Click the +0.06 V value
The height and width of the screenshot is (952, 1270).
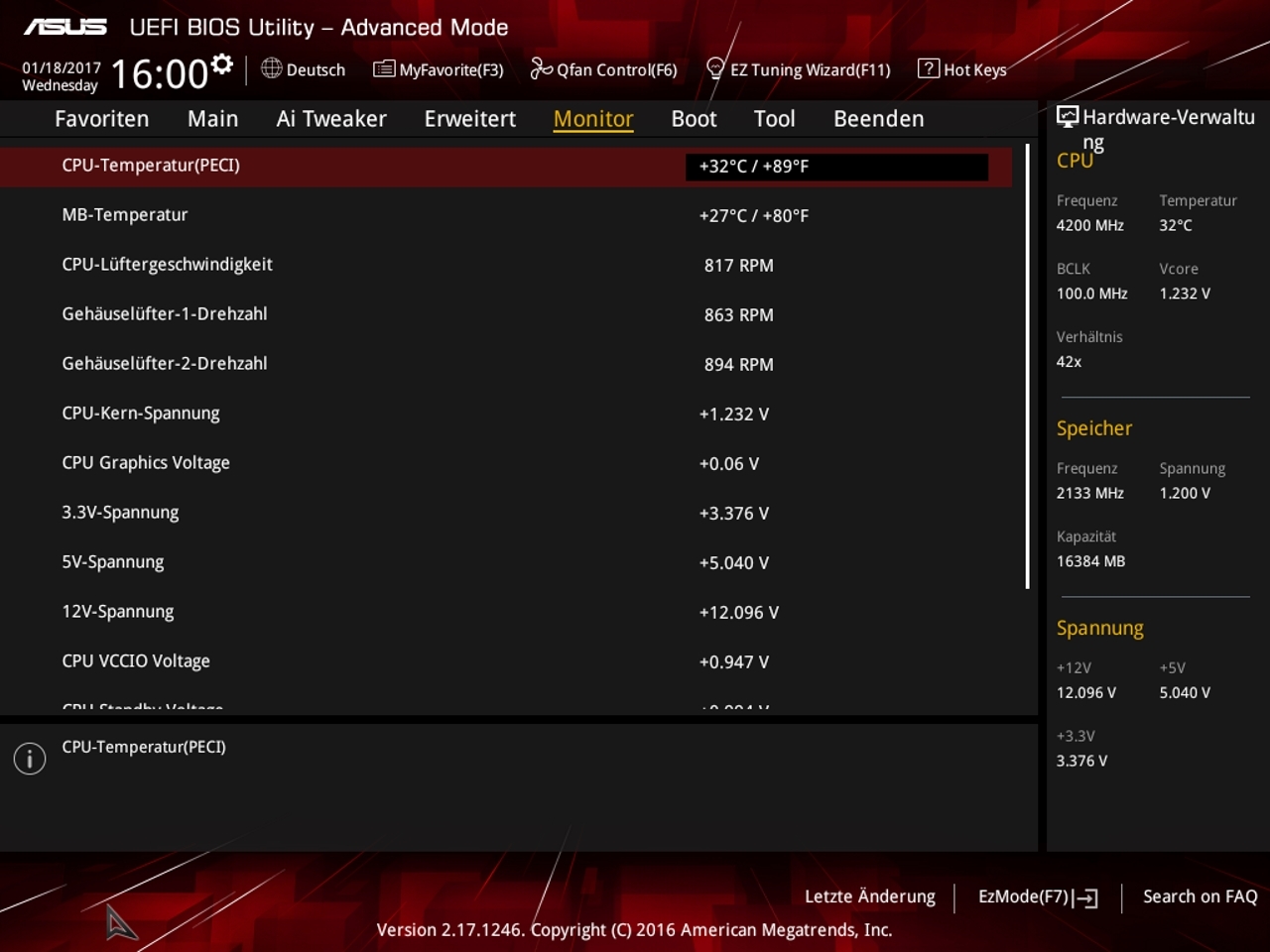[x=728, y=464]
